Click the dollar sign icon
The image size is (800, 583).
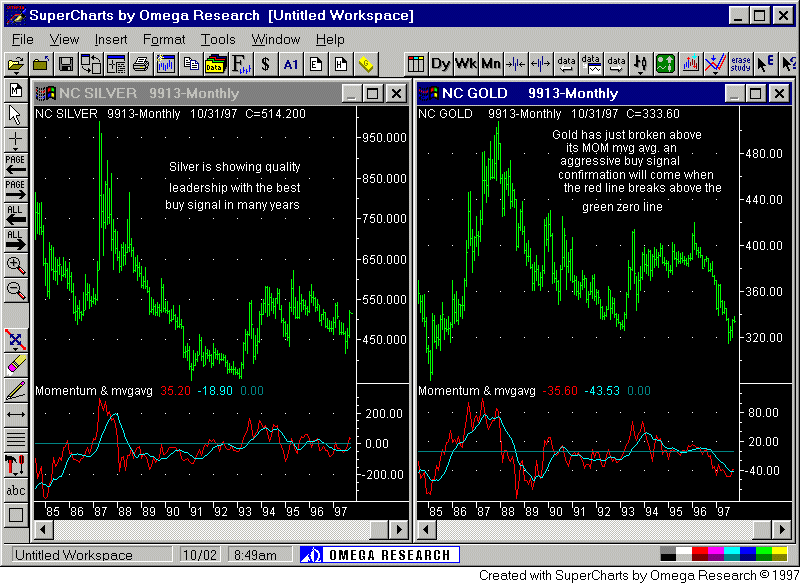[x=266, y=64]
